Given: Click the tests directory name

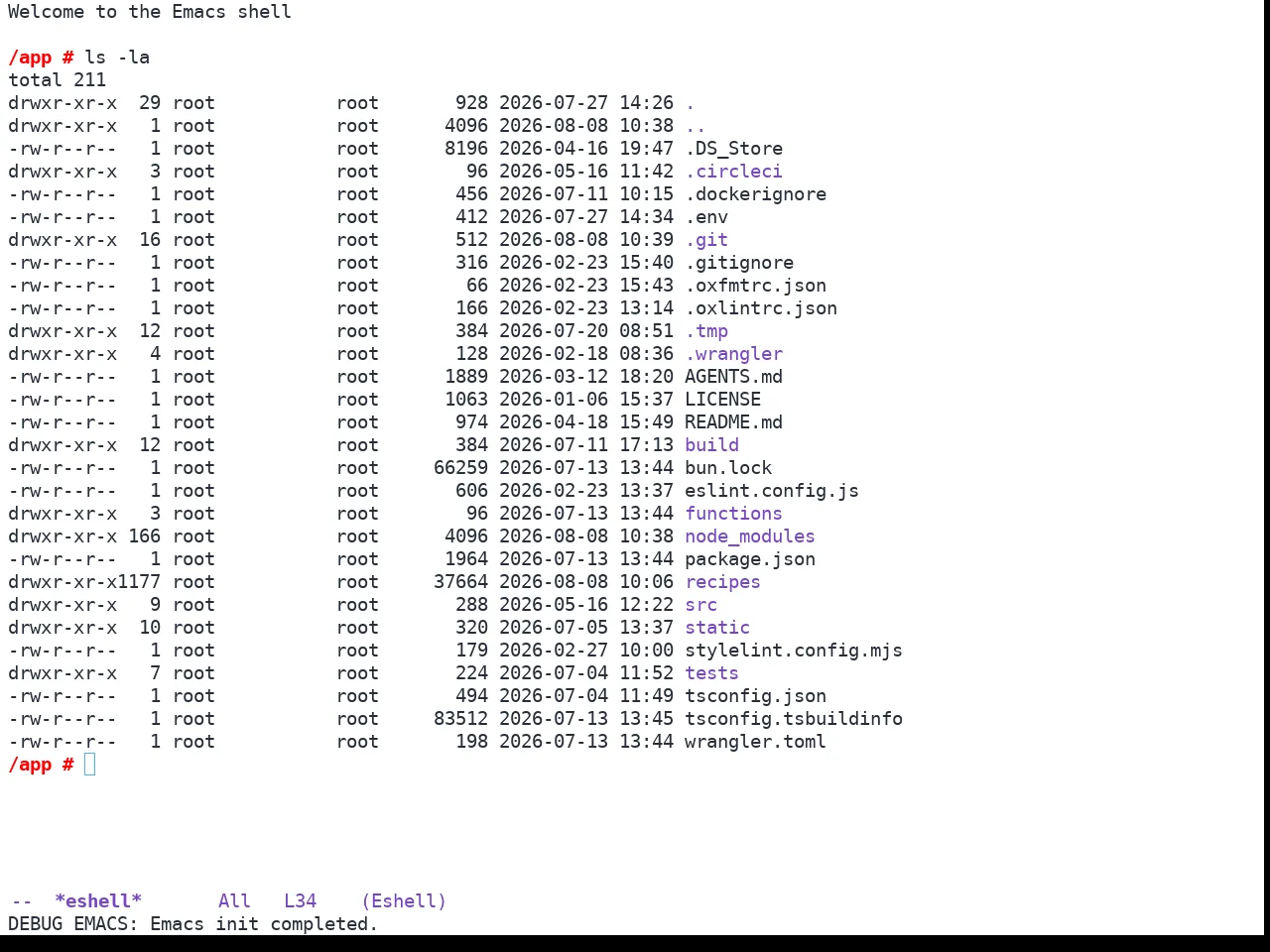Looking at the screenshot, I should point(711,673).
